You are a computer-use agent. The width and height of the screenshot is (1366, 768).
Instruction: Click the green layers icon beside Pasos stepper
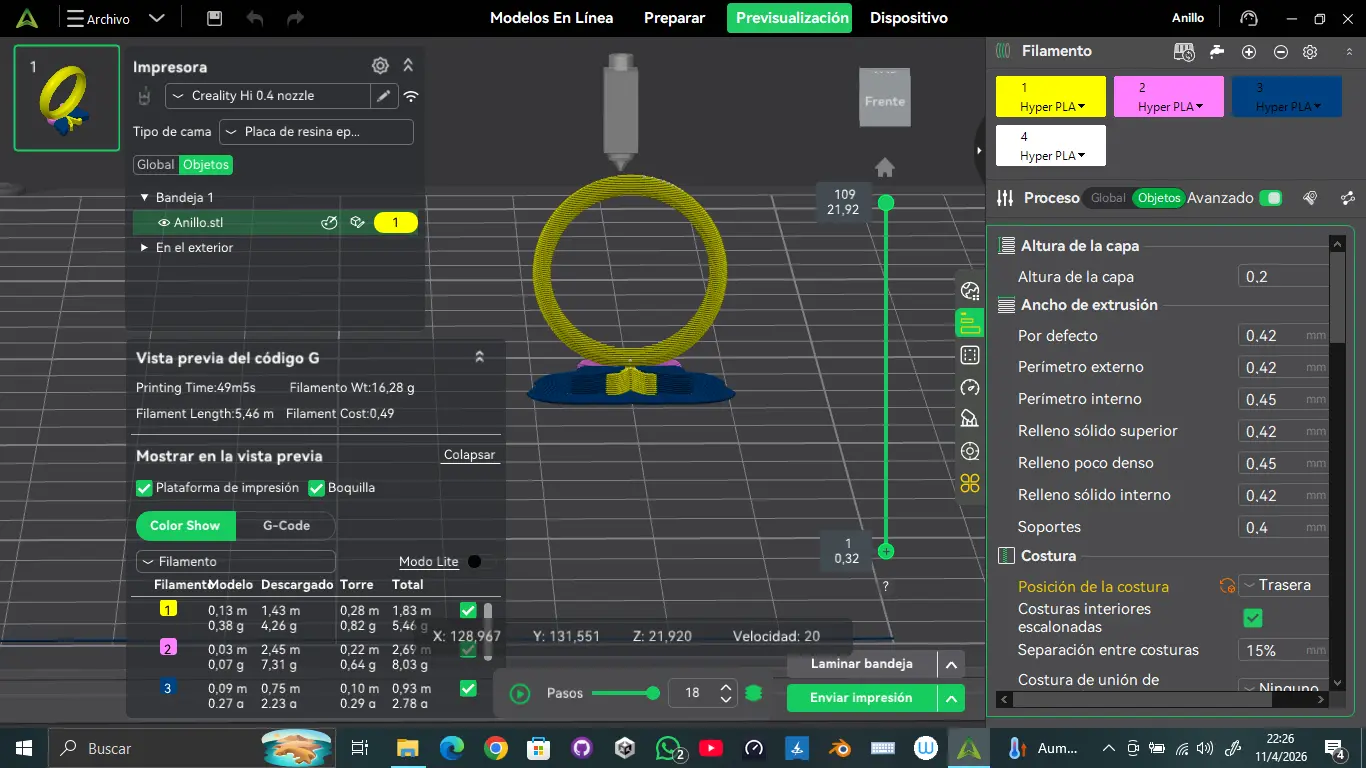(x=754, y=693)
